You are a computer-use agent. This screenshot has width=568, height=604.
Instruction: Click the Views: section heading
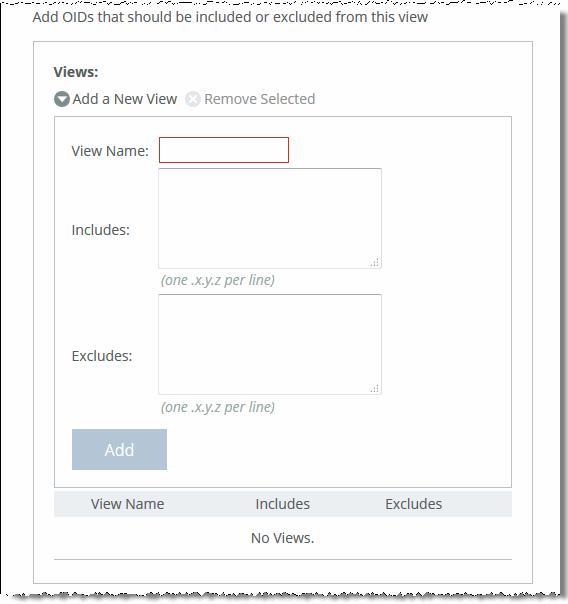(x=76, y=72)
